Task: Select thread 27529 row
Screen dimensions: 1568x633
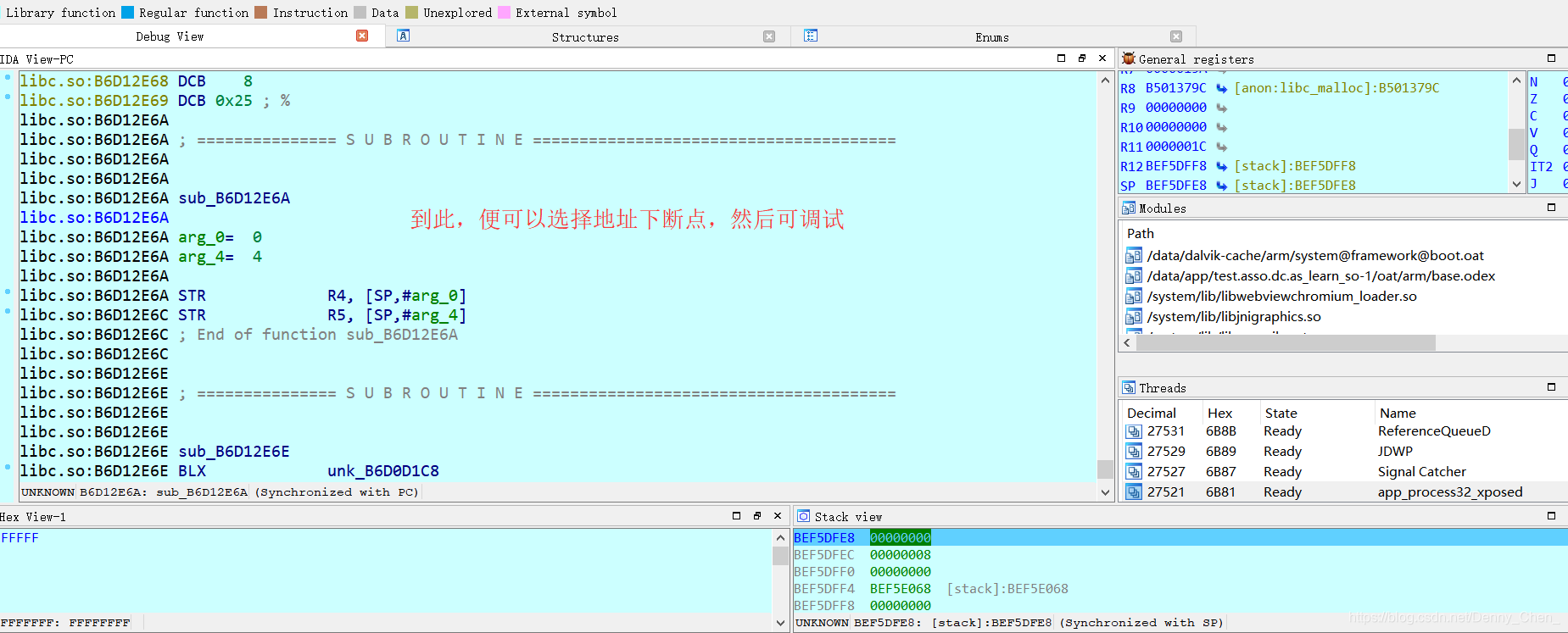Action: pos(1345,452)
